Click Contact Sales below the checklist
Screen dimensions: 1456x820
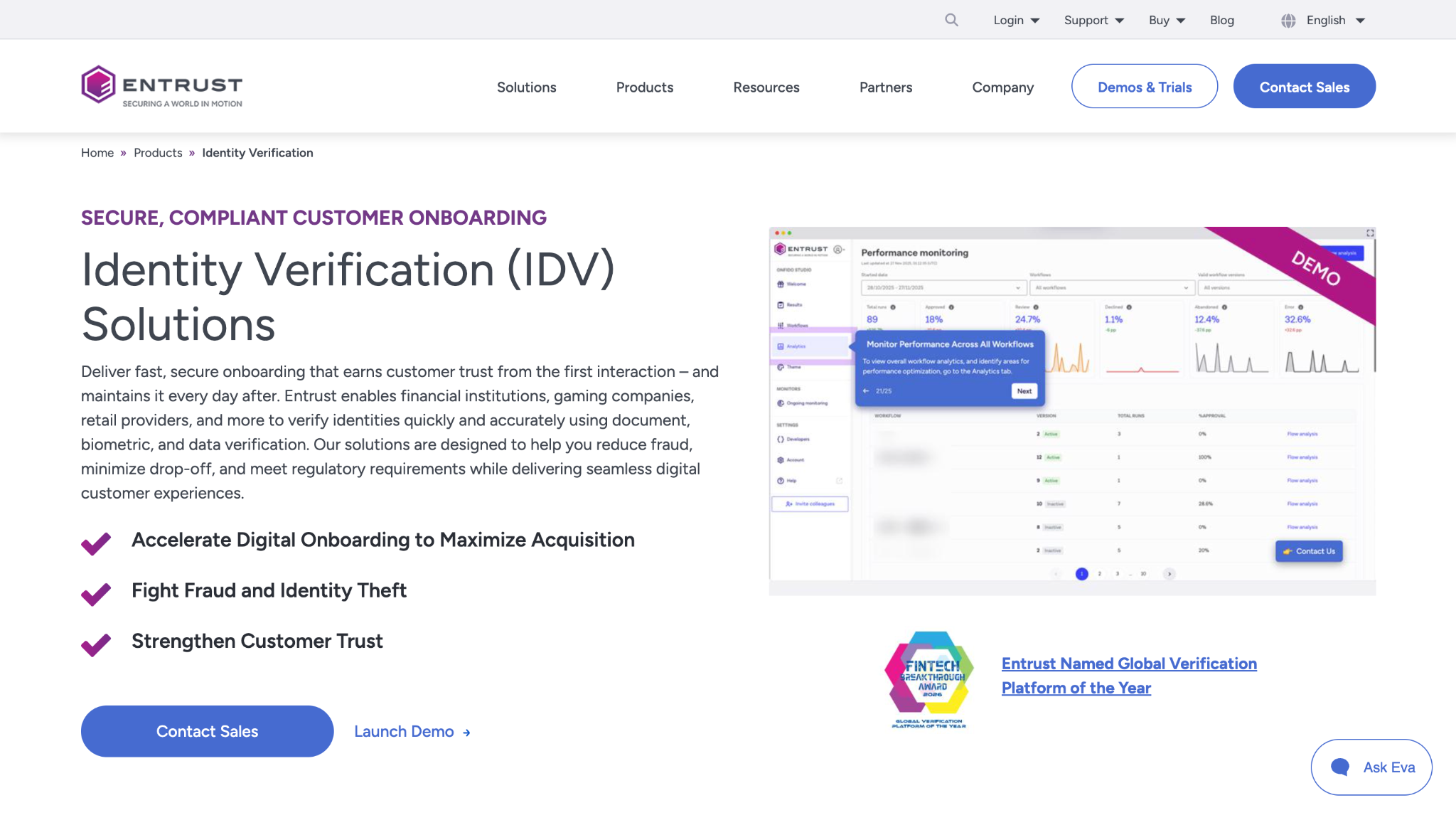(x=207, y=731)
